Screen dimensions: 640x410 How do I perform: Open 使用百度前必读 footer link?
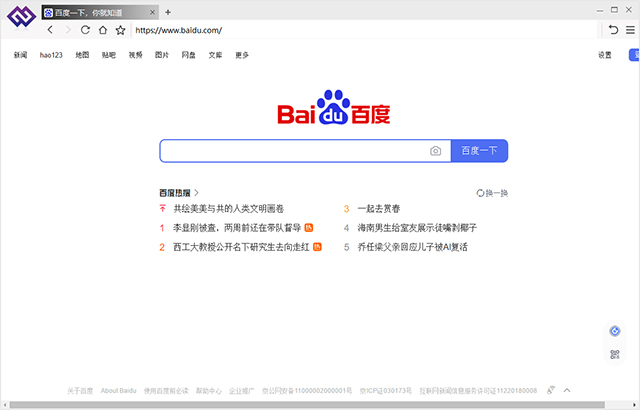(x=166, y=390)
